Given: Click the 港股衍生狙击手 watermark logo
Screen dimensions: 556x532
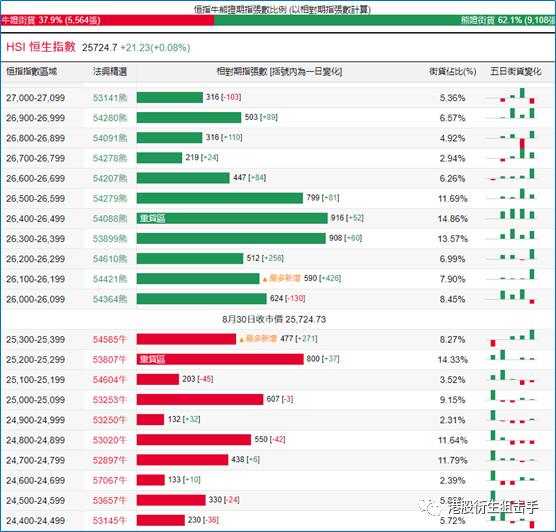Looking at the screenshot, I should coord(479,506).
